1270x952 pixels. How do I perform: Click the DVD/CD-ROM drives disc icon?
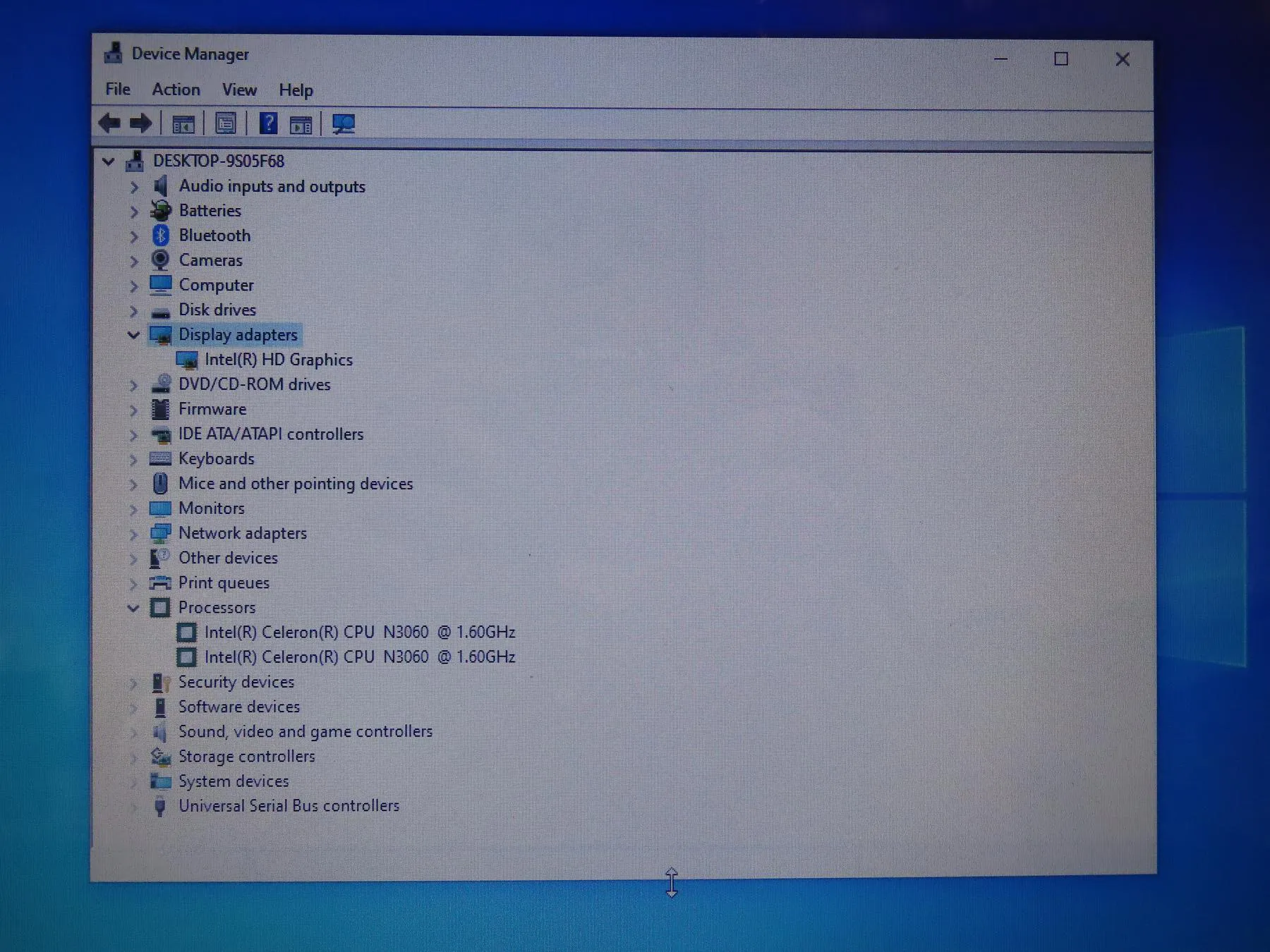point(161,384)
